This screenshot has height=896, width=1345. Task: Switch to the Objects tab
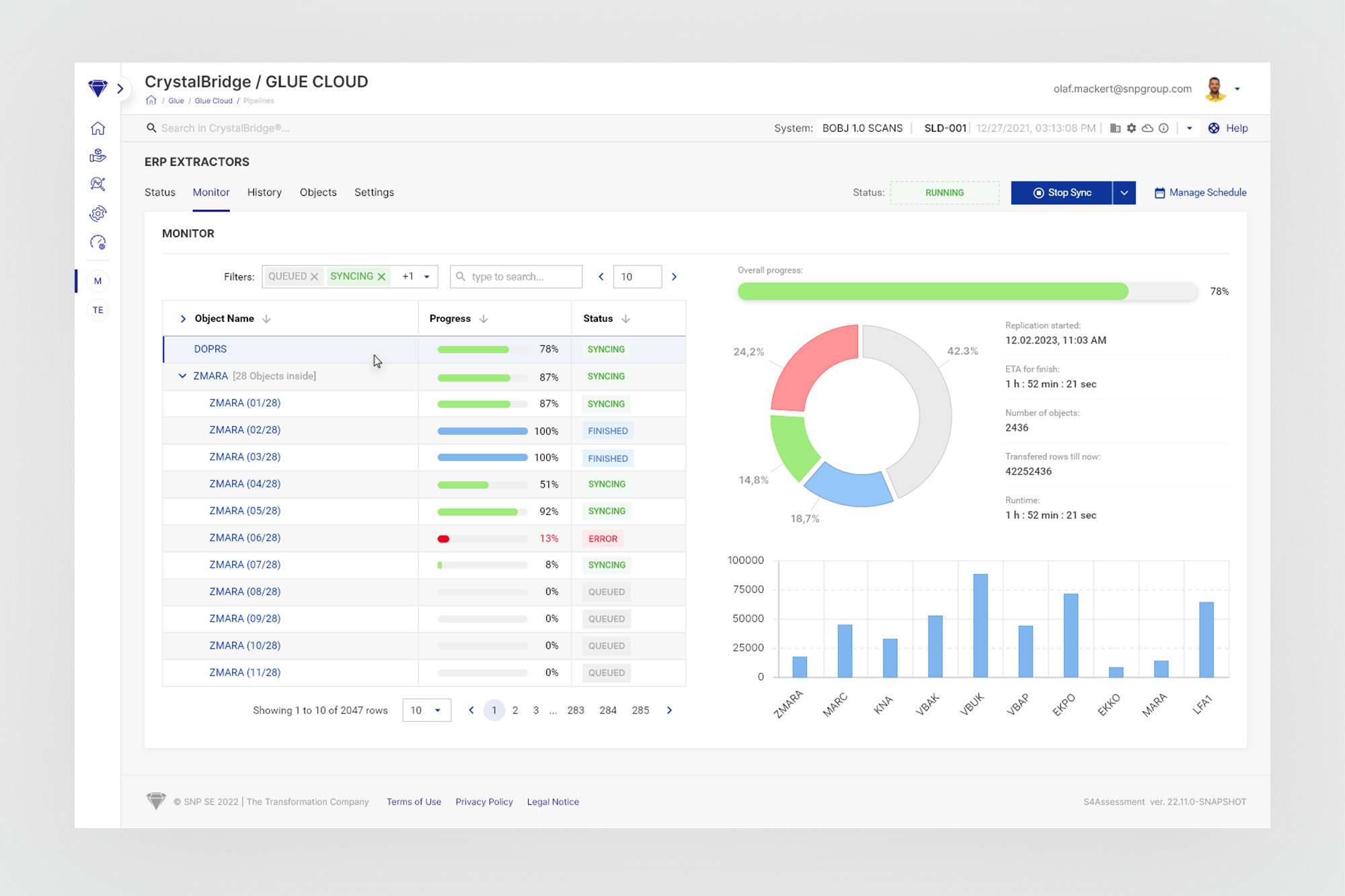(x=318, y=192)
